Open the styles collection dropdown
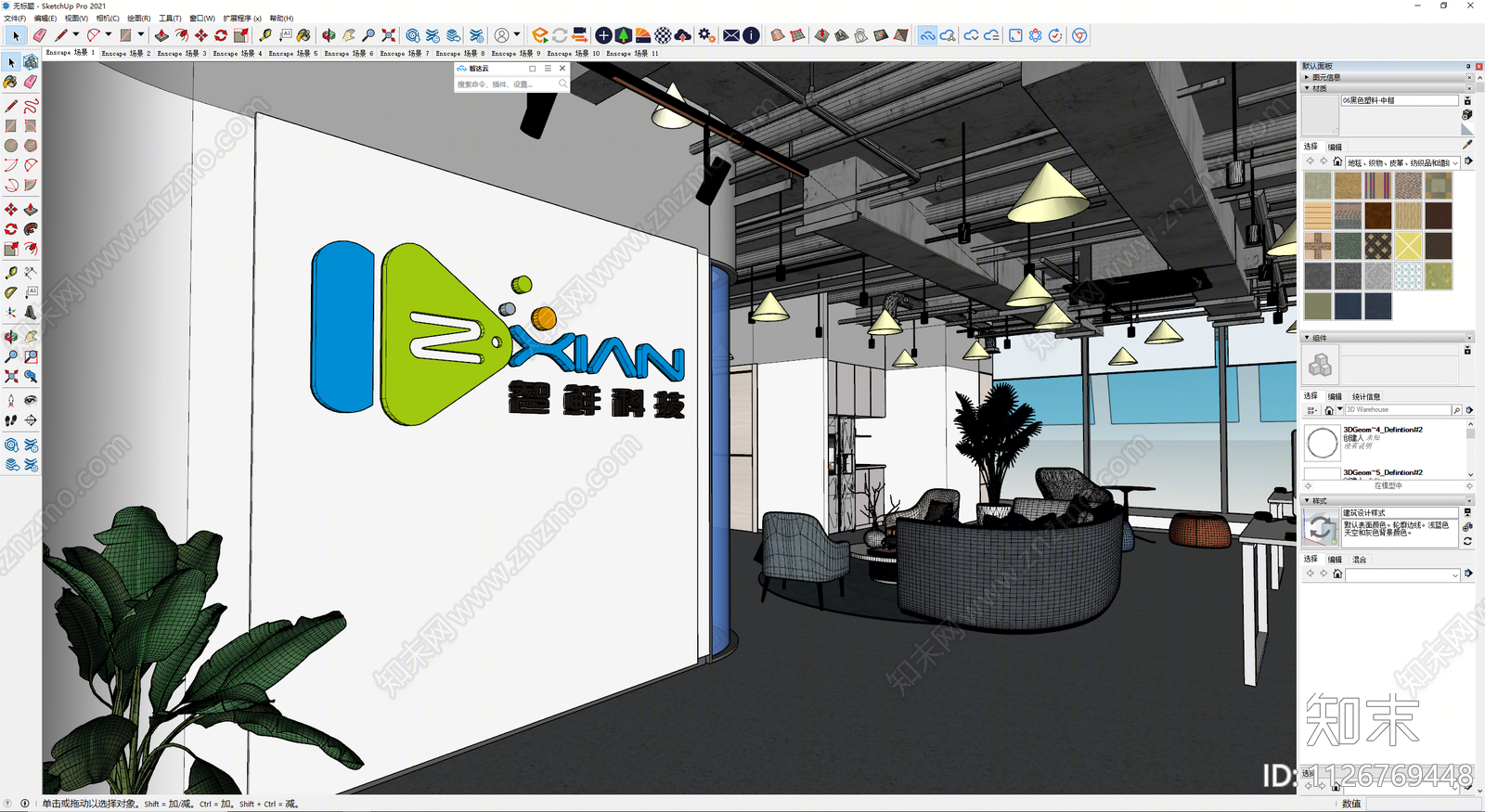This screenshot has height=812, width=1485. coord(1455,575)
